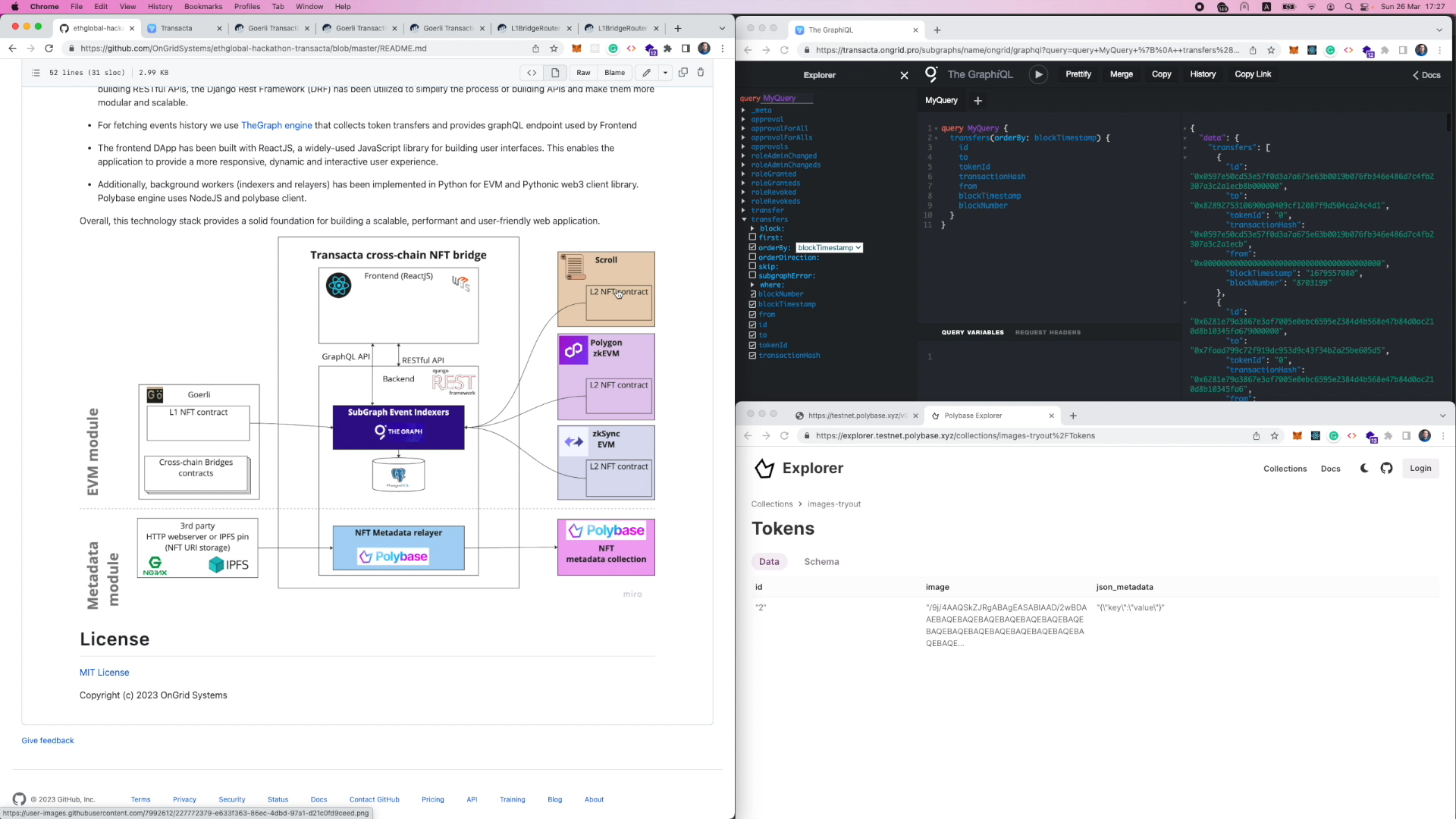Share the Polybase Explorer page URL
This screenshot has height=819, width=1456.
1256,436
